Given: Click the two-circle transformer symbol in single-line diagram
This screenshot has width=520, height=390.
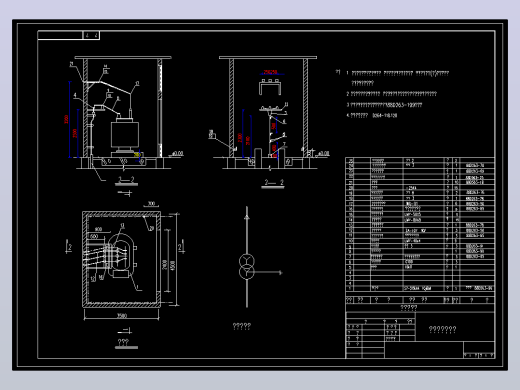Looking at the screenshot, I should click(x=247, y=266).
